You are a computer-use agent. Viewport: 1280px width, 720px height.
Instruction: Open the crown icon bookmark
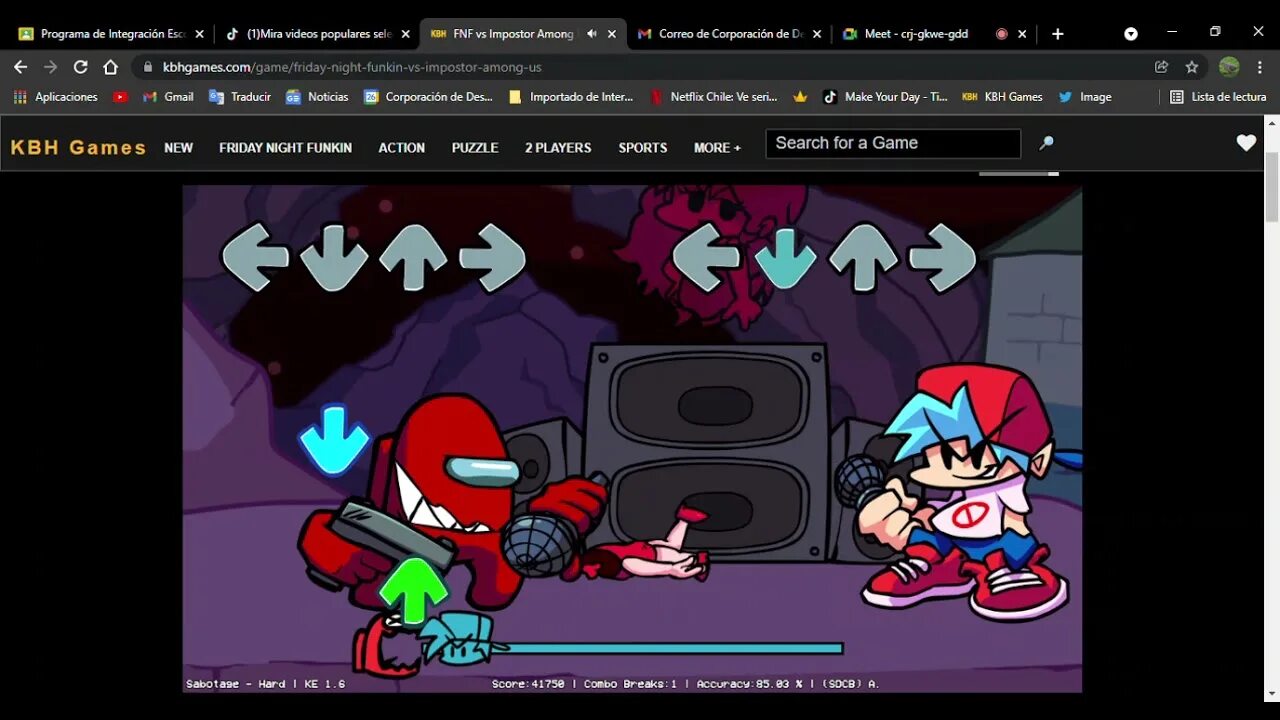[x=799, y=97]
